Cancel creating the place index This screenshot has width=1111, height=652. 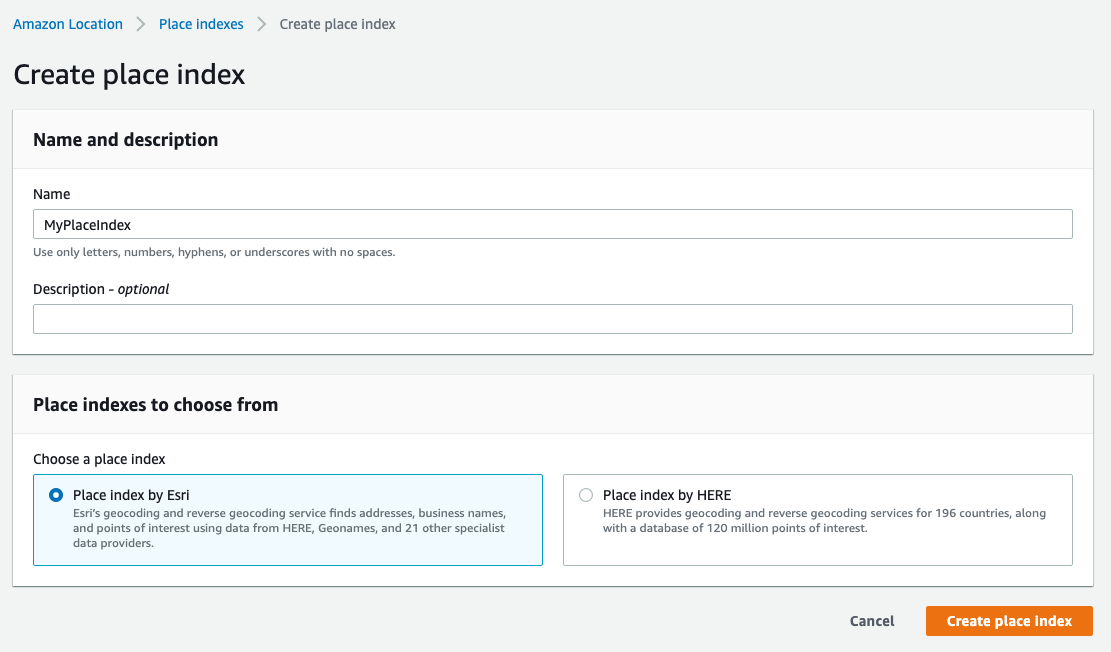tap(871, 620)
